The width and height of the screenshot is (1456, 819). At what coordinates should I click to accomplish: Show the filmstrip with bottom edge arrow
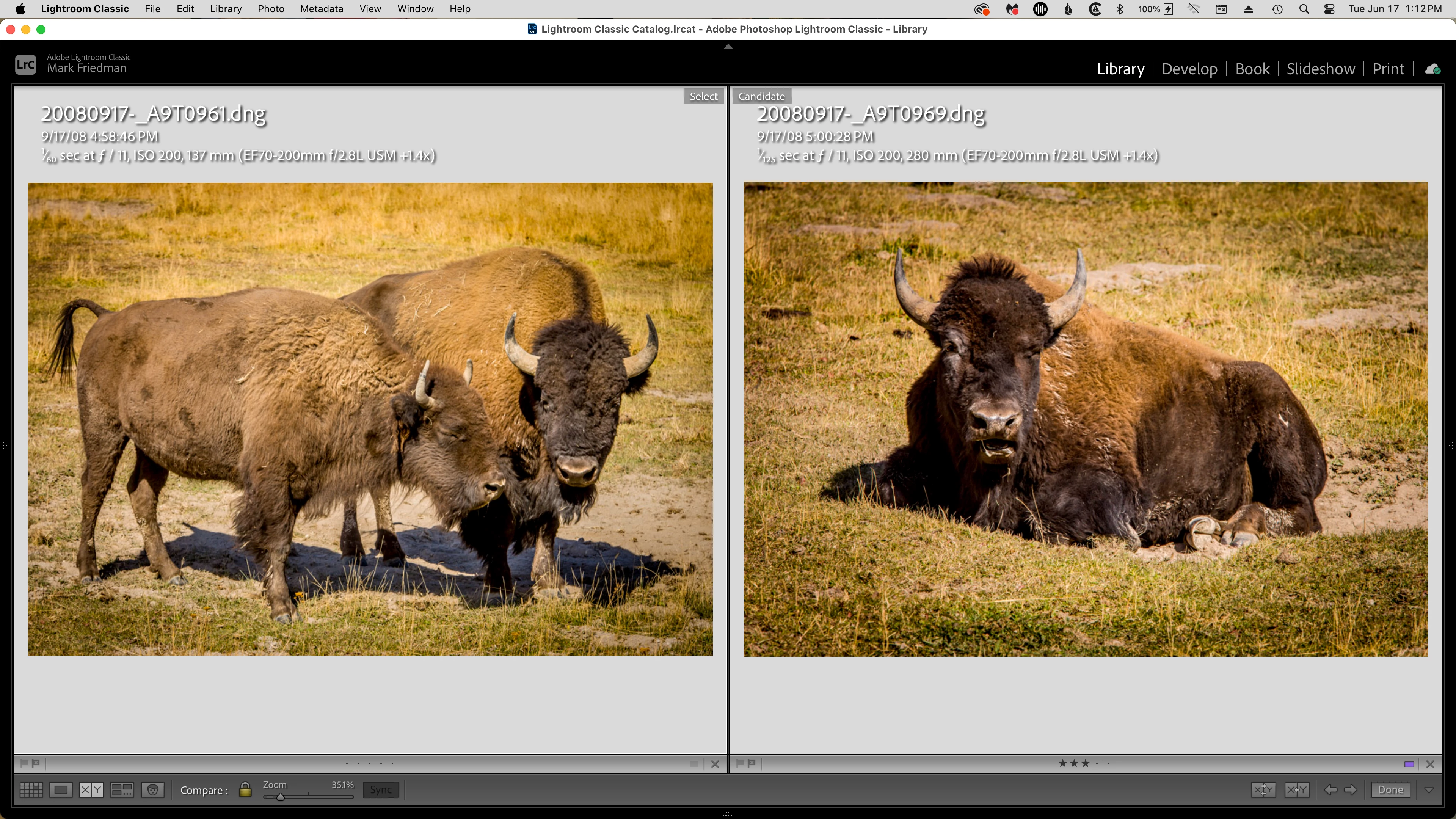coord(728,814)
